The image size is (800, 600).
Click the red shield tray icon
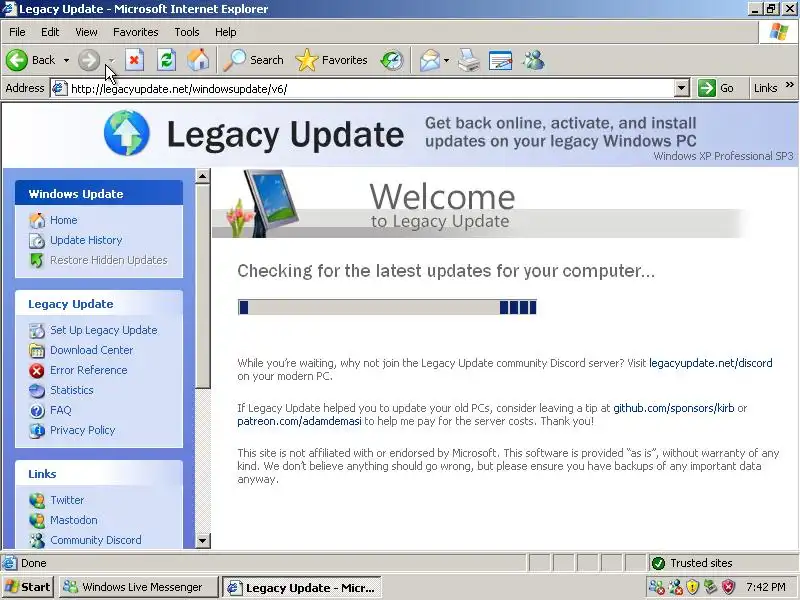[x=728, y=587]
